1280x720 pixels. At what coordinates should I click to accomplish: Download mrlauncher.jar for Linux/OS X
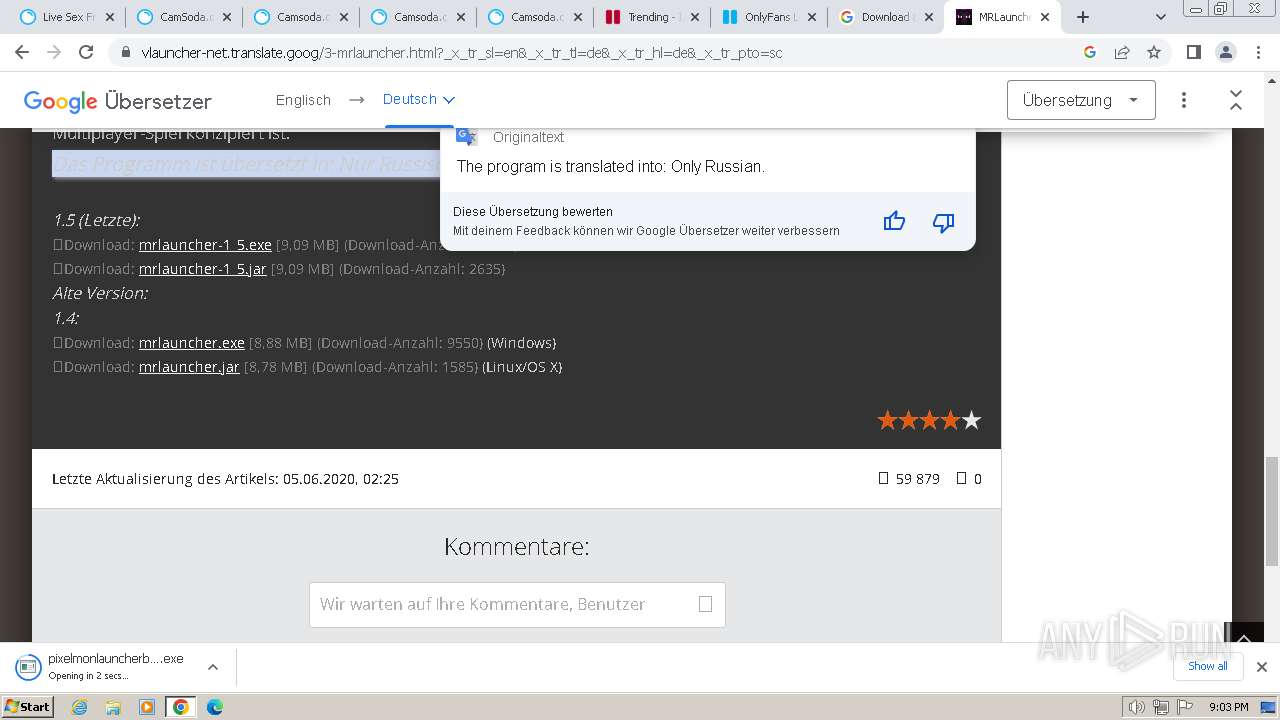189,367
